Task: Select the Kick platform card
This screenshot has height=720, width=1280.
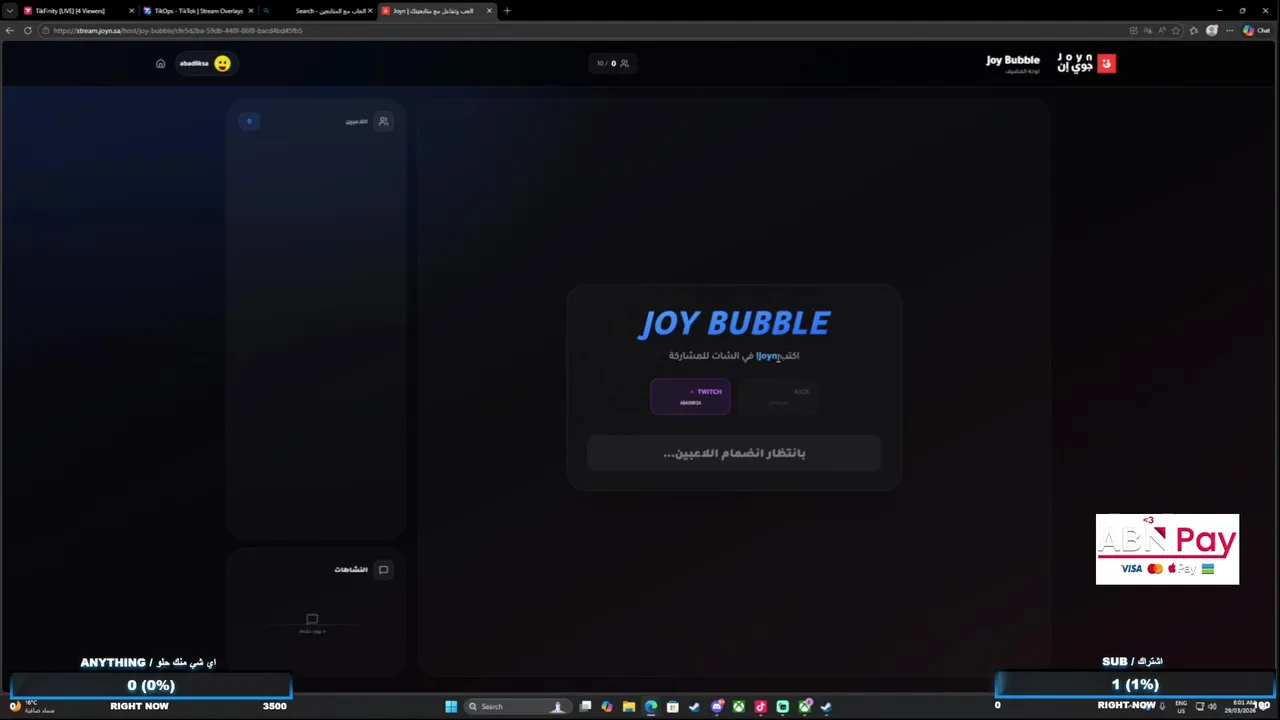Action: click(779, 397)
